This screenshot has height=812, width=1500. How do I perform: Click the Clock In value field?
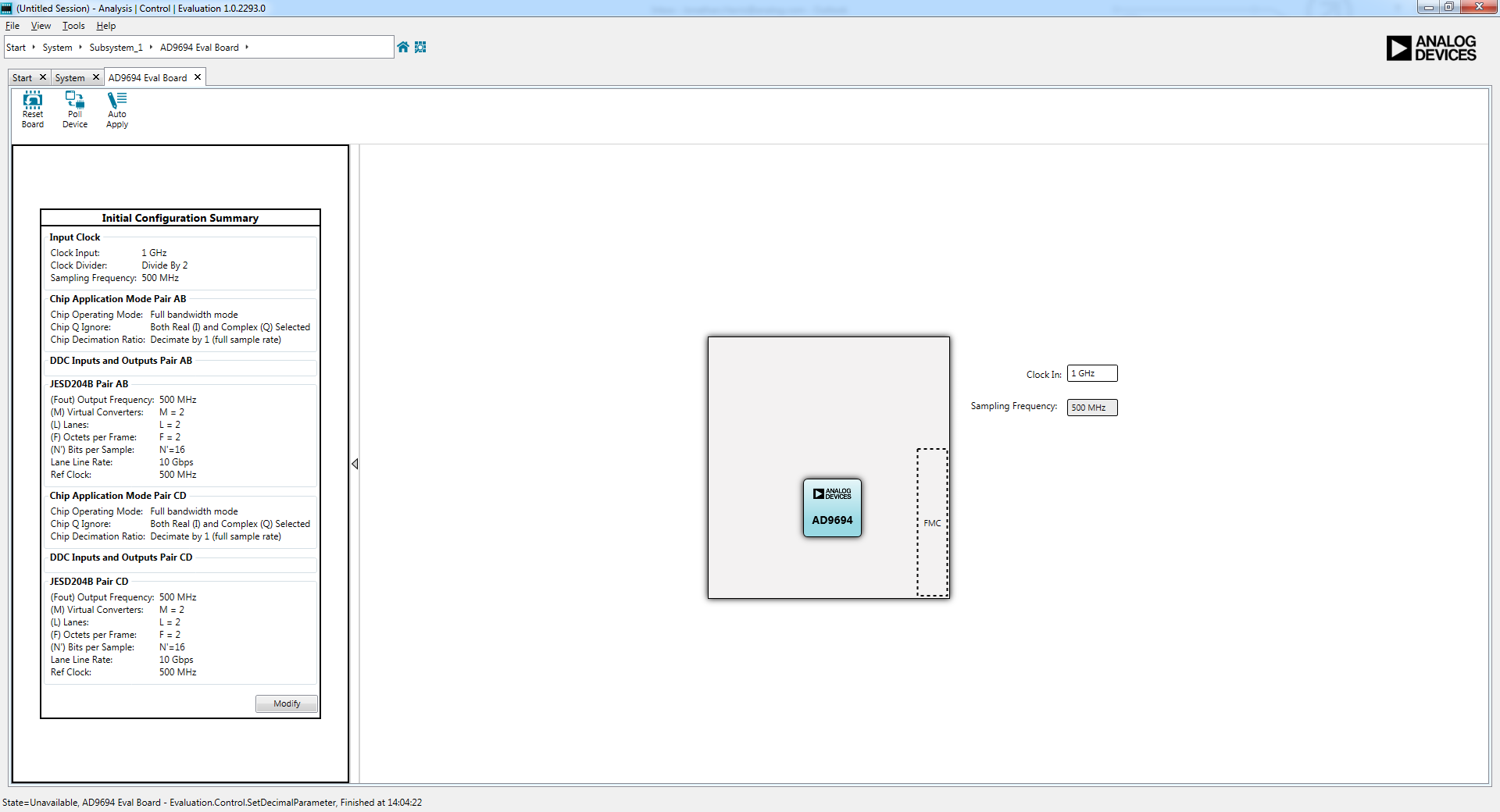1091,373
